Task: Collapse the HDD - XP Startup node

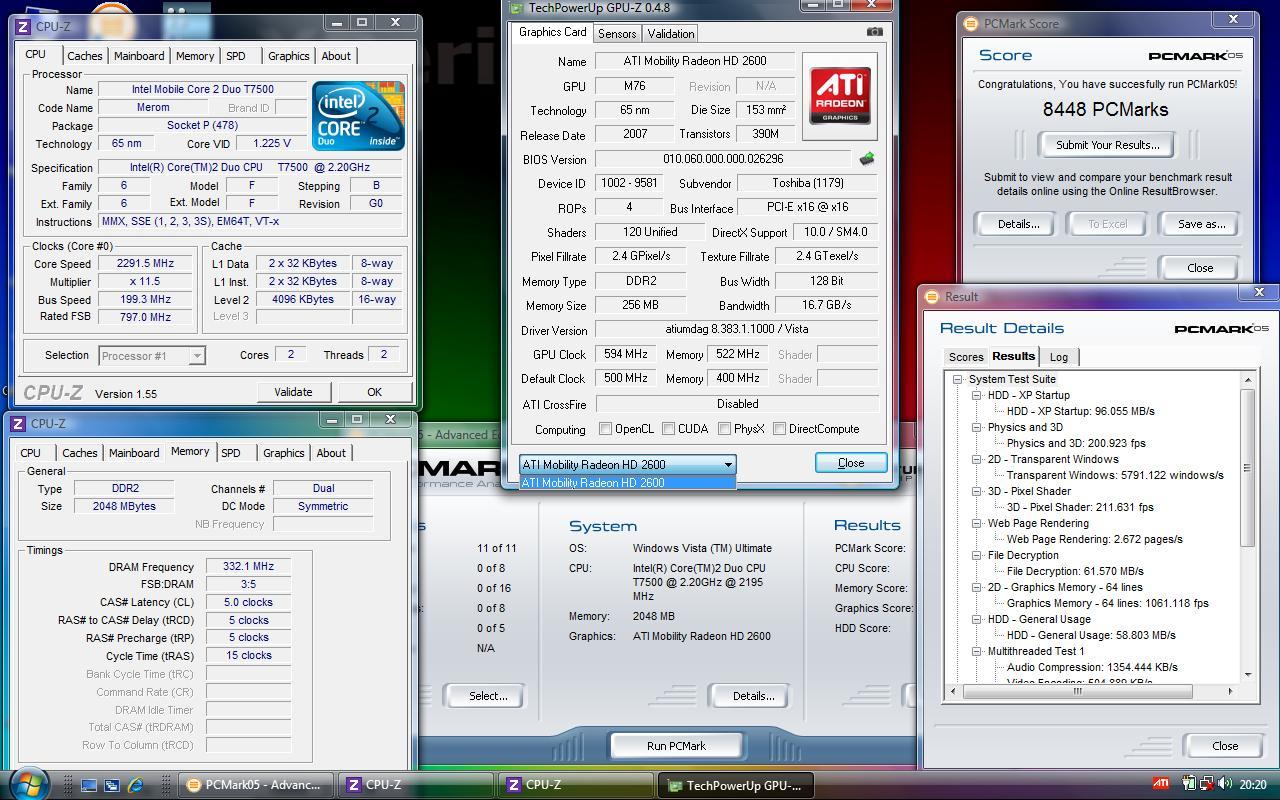Action: pos(977,395)
